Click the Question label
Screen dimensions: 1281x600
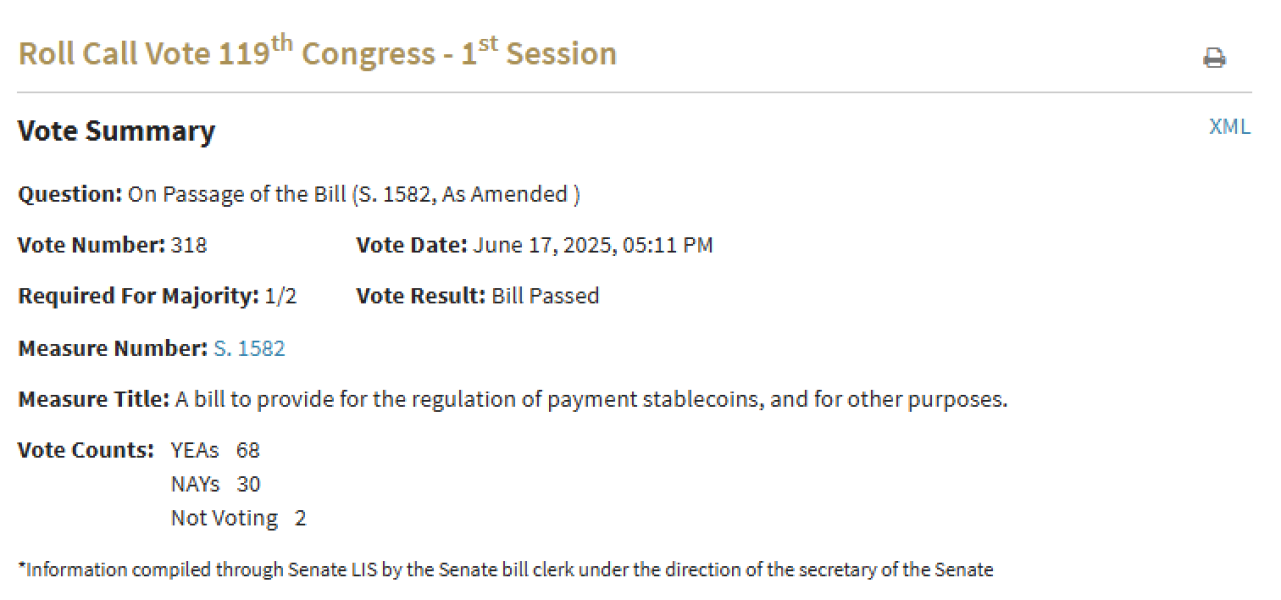pyautogui.click(x=70, y=194)
